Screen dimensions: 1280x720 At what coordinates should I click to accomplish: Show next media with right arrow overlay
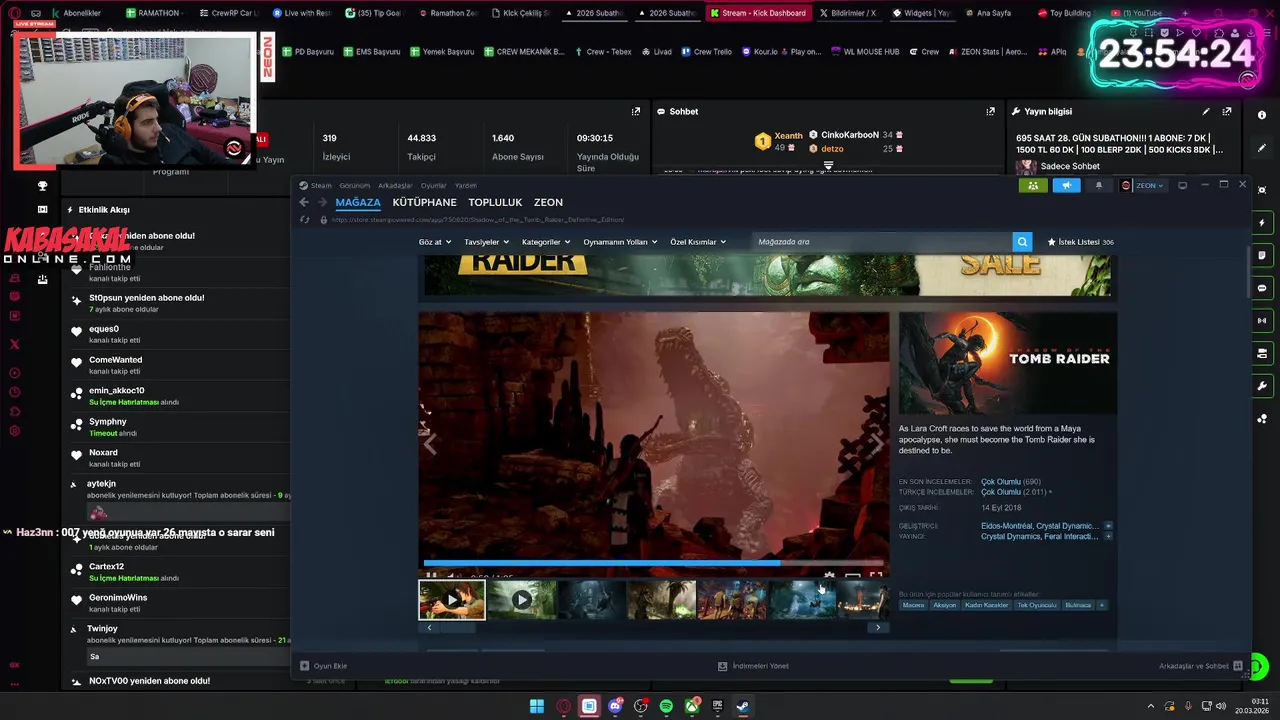pyautogui.click(x=876, y=444)
